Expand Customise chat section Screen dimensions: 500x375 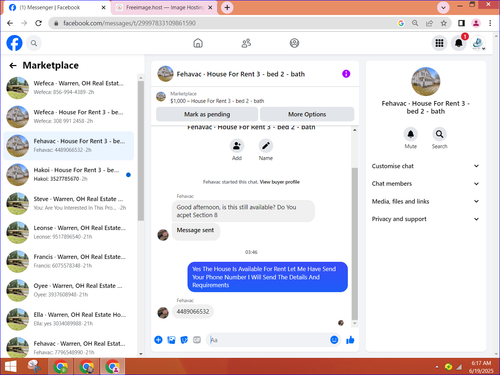point(425,166)
